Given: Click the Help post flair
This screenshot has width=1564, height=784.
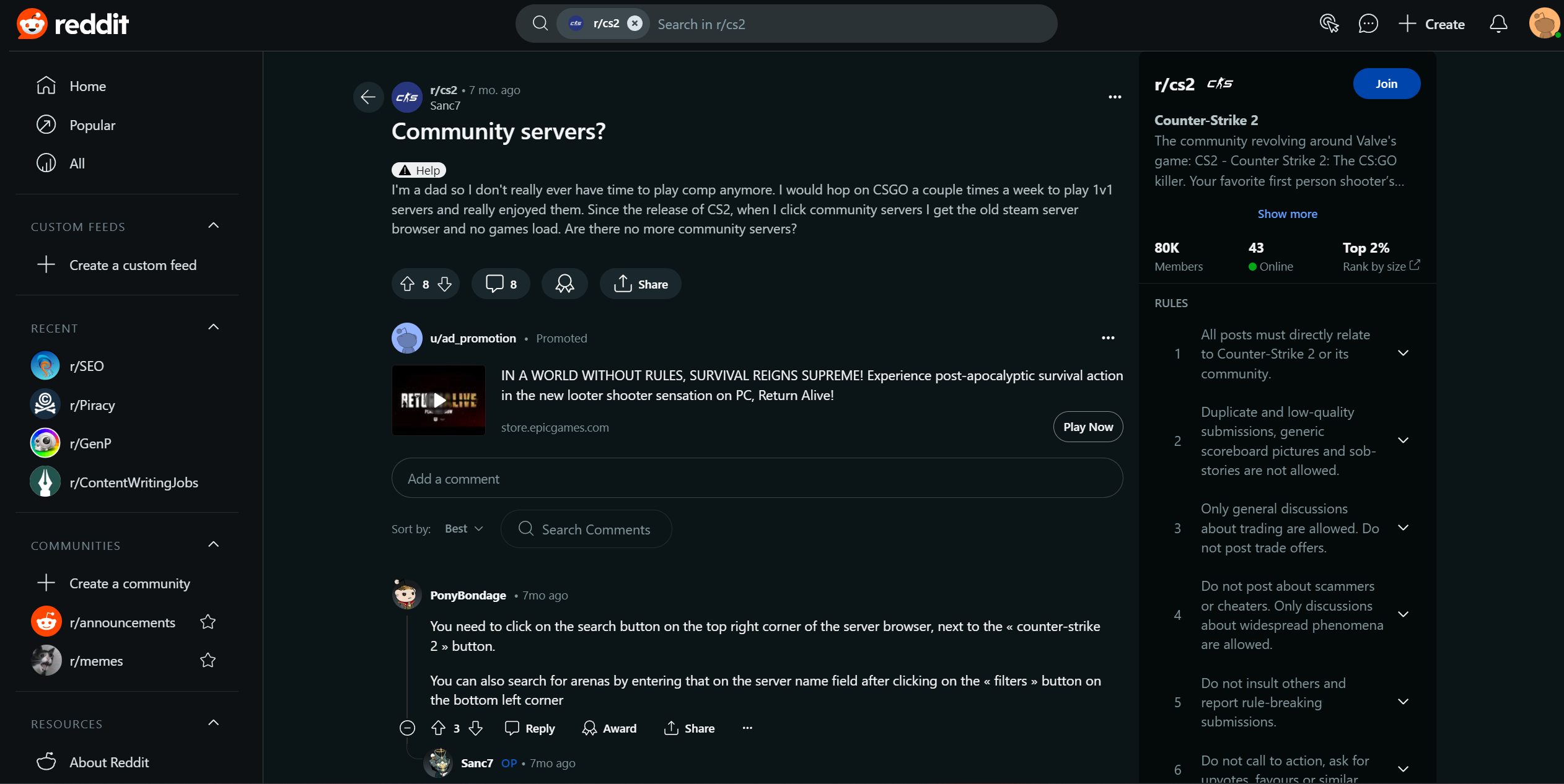Looking at the screenshot, I should [419, 170].
